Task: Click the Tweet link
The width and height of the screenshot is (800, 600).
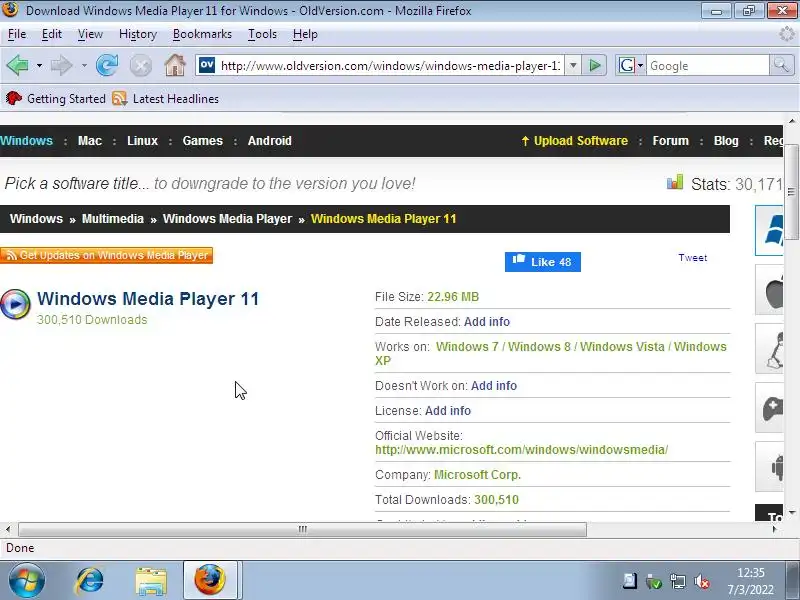Action: tap(692, 258)
